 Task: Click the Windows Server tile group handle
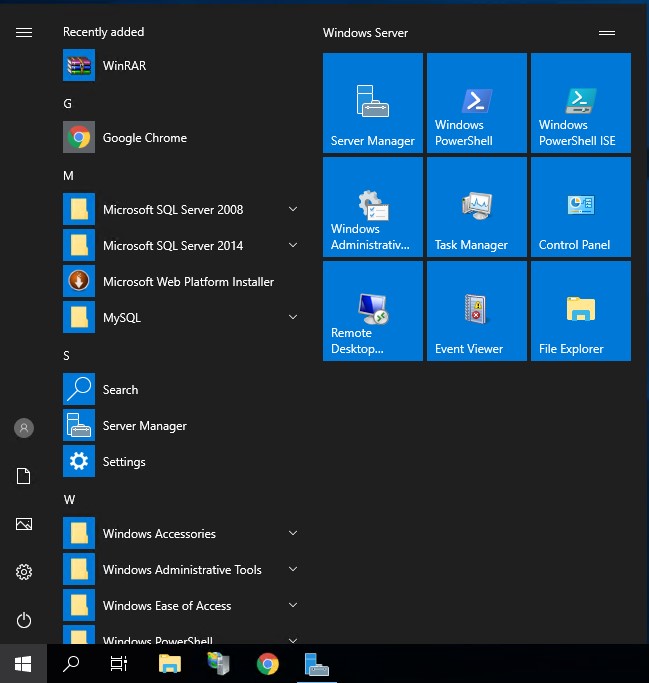coord(606,33)
